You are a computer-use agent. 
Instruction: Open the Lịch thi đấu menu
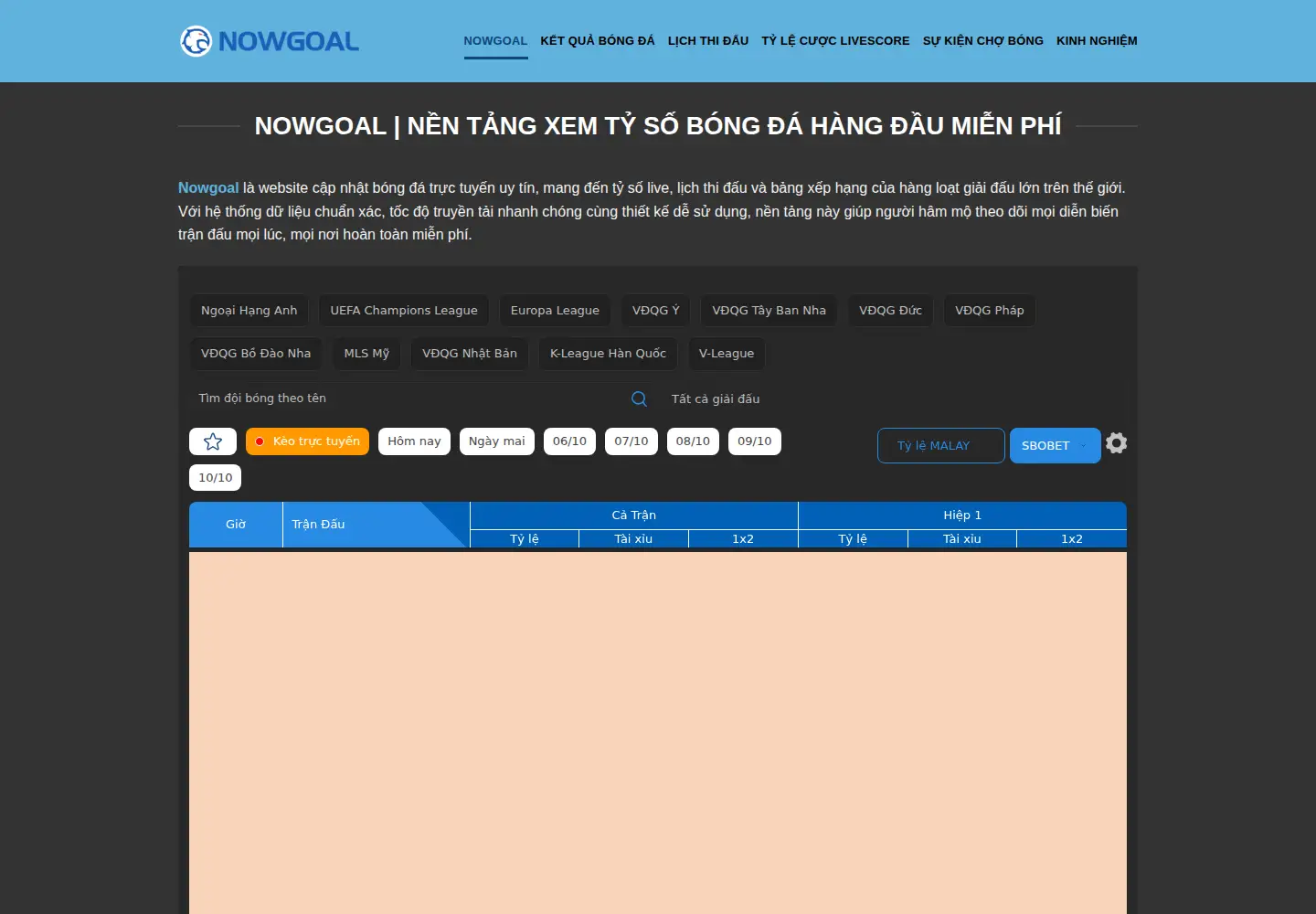click(x=708, y=41)
